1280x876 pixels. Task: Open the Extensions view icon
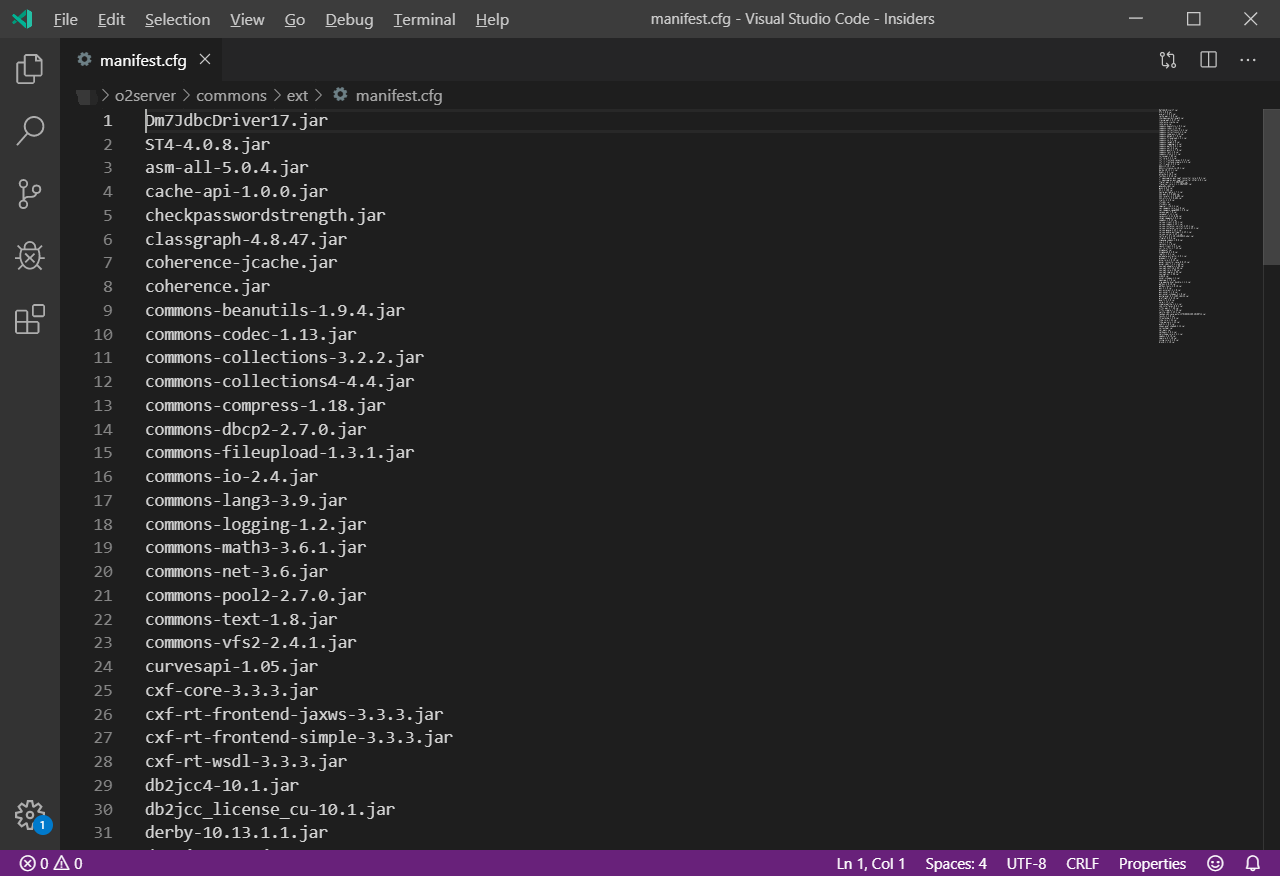[x=30, y=319]
